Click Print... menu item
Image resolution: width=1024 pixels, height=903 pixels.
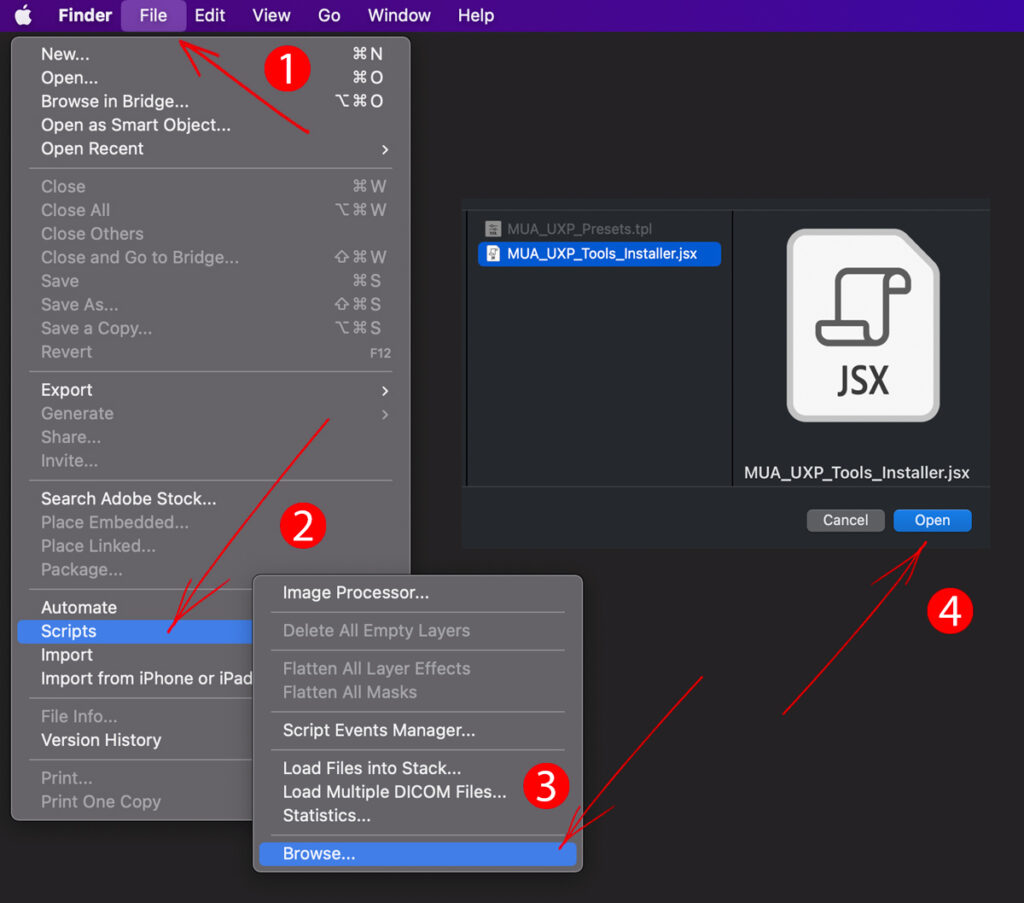[x=135, y=778]
